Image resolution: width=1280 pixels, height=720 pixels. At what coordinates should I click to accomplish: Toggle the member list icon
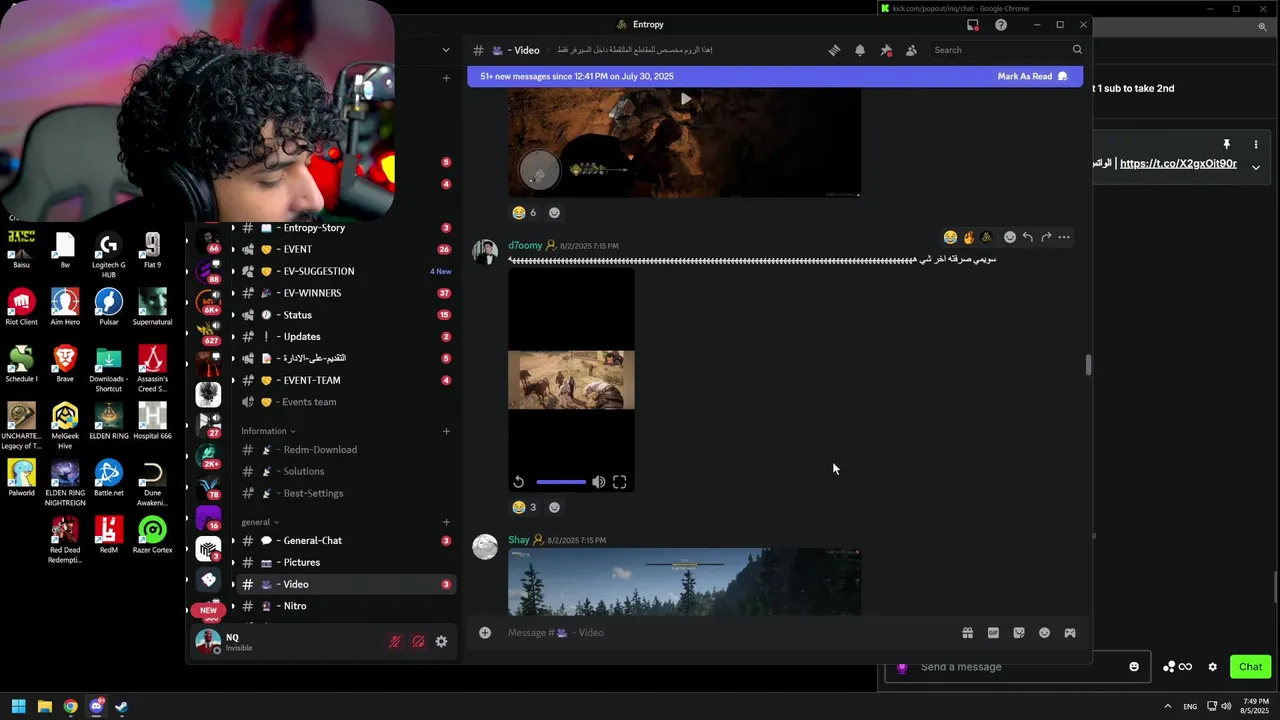(911, 50)
